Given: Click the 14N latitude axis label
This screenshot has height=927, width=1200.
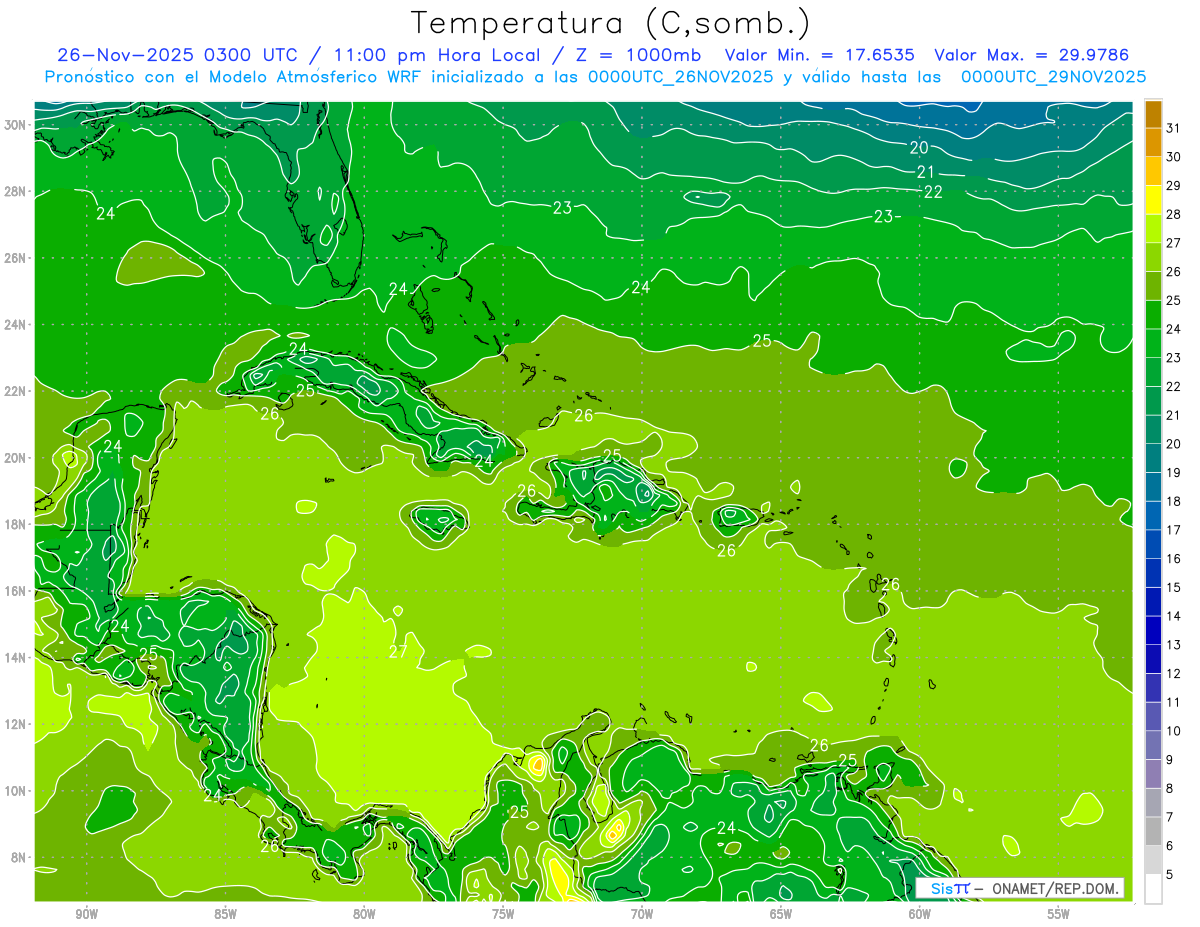Looking at the screenshot, I should click(x=15, y=658).
